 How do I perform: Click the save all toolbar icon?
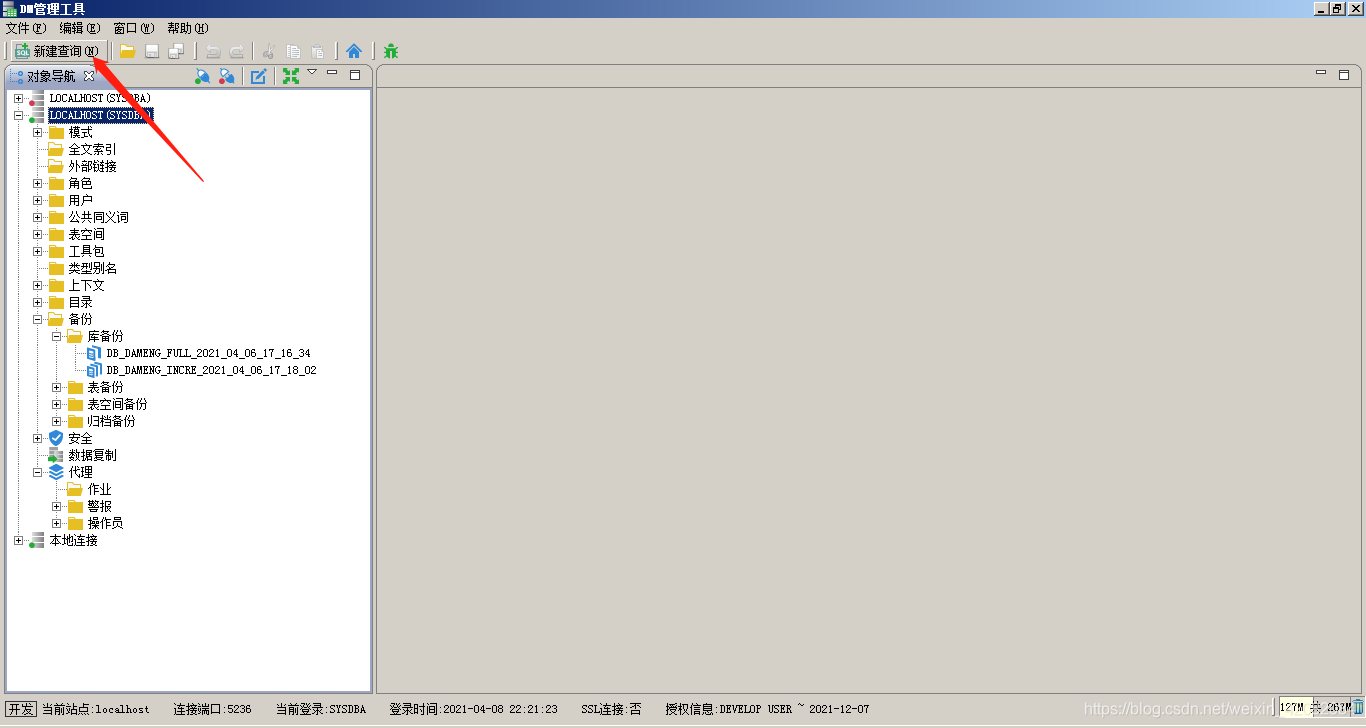pyautogui.click(x=176, y=51)
